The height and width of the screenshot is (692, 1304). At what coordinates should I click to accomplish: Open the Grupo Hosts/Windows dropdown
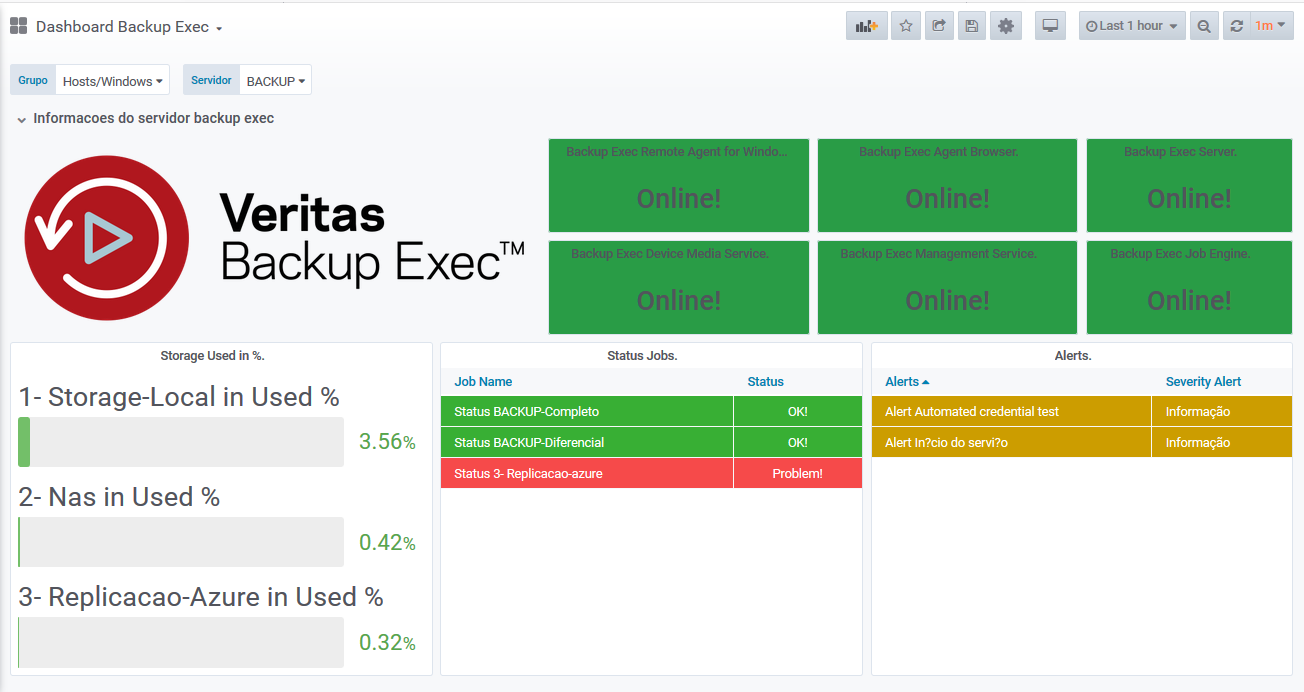pyautogui.click(x=112, y=81)
